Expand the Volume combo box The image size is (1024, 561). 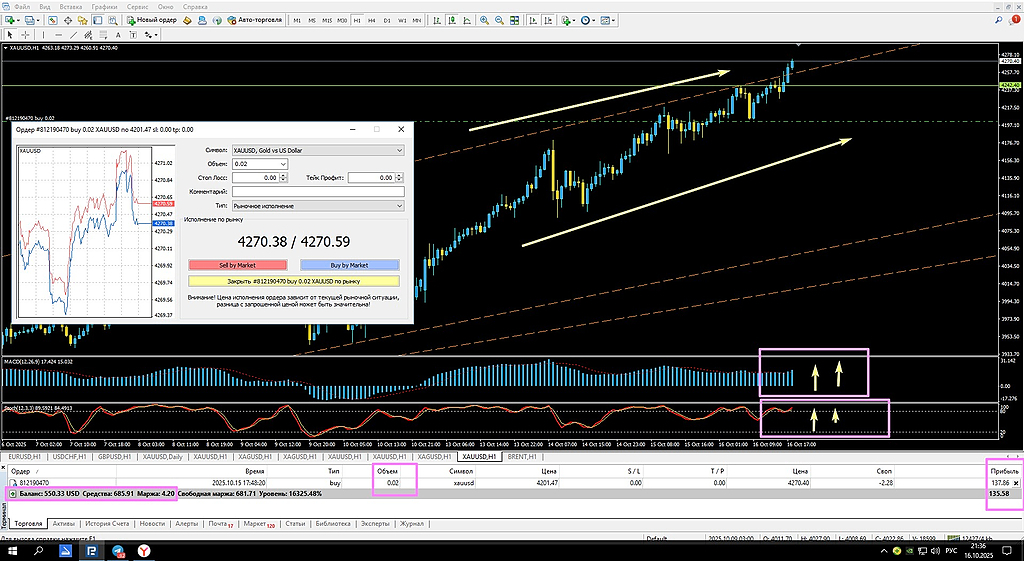[282, 164]
